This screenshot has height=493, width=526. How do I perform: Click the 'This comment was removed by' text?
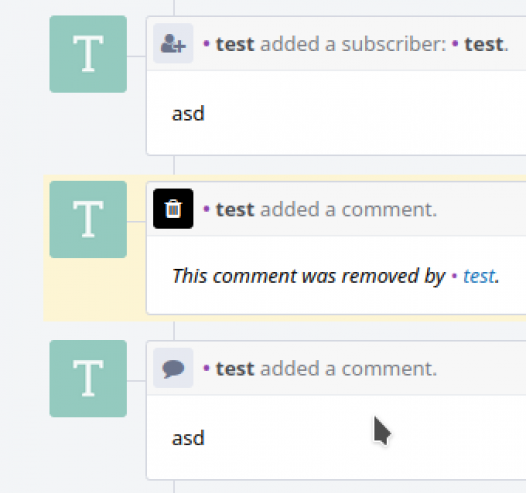pyautogui.click(x=309, y=276)
